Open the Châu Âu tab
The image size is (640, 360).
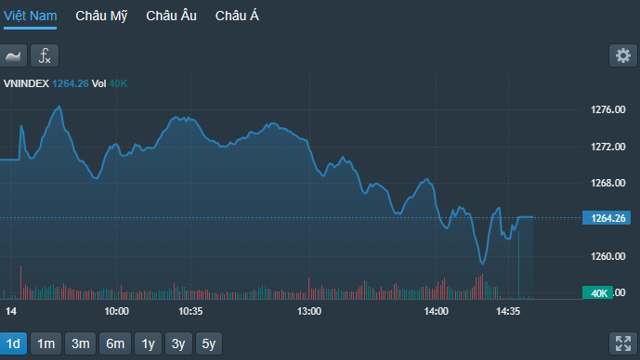coord(171,16)
